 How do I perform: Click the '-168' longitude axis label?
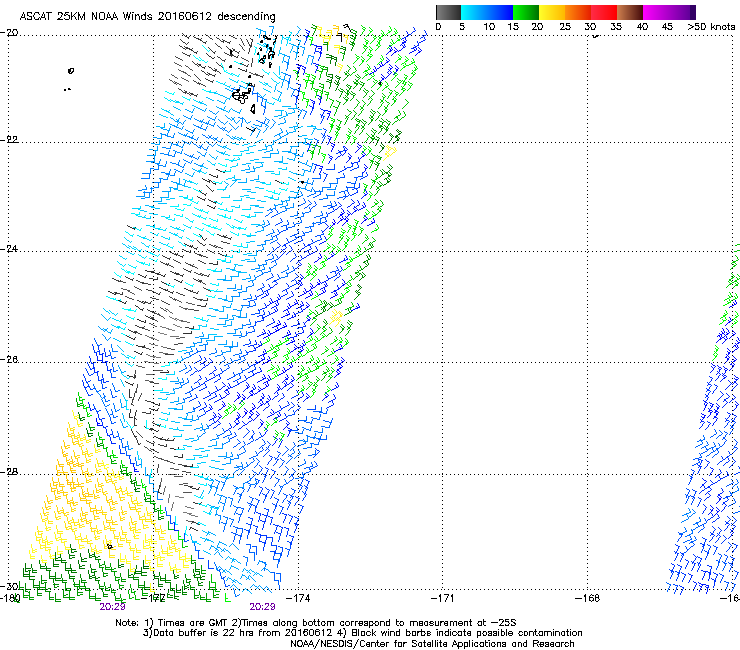[588, 599]
